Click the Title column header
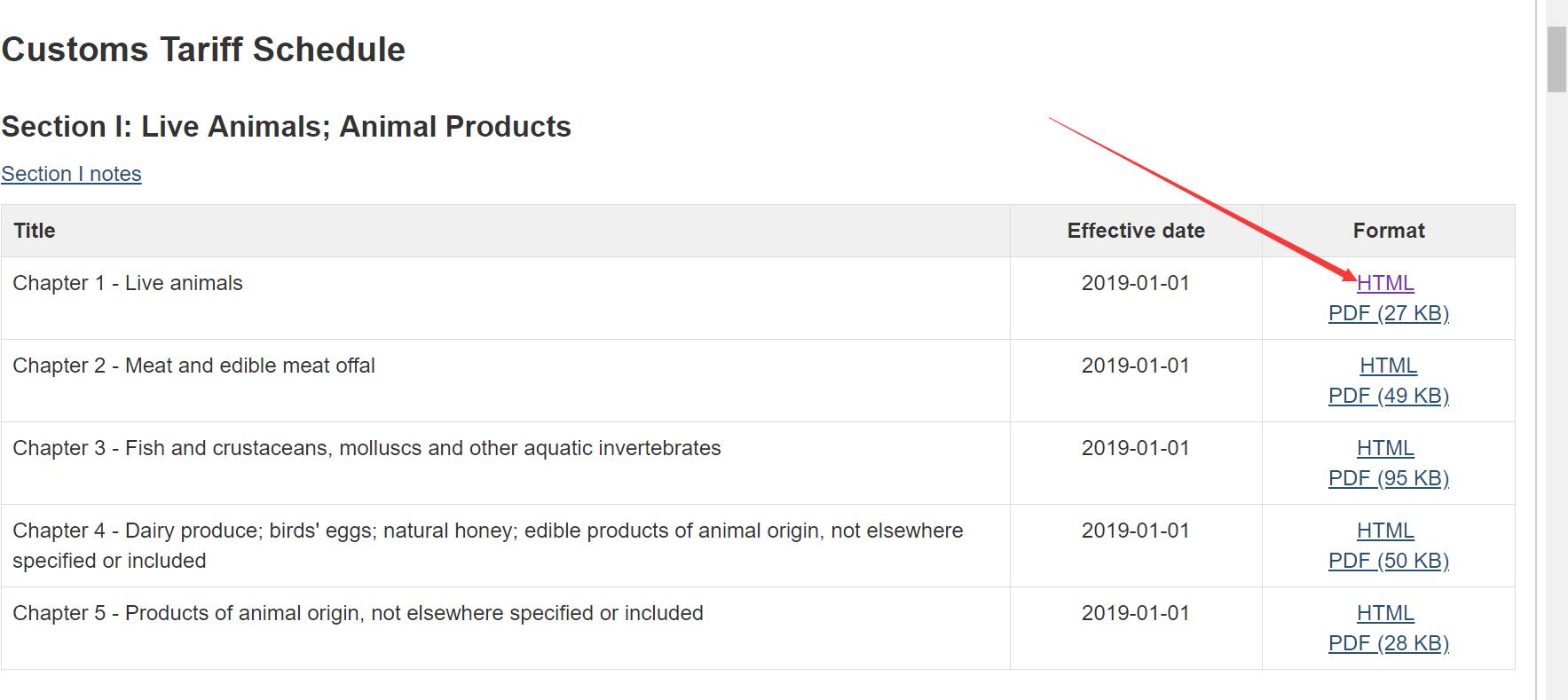This screenshot has height=700, width=1568. (x=35, y=231)
